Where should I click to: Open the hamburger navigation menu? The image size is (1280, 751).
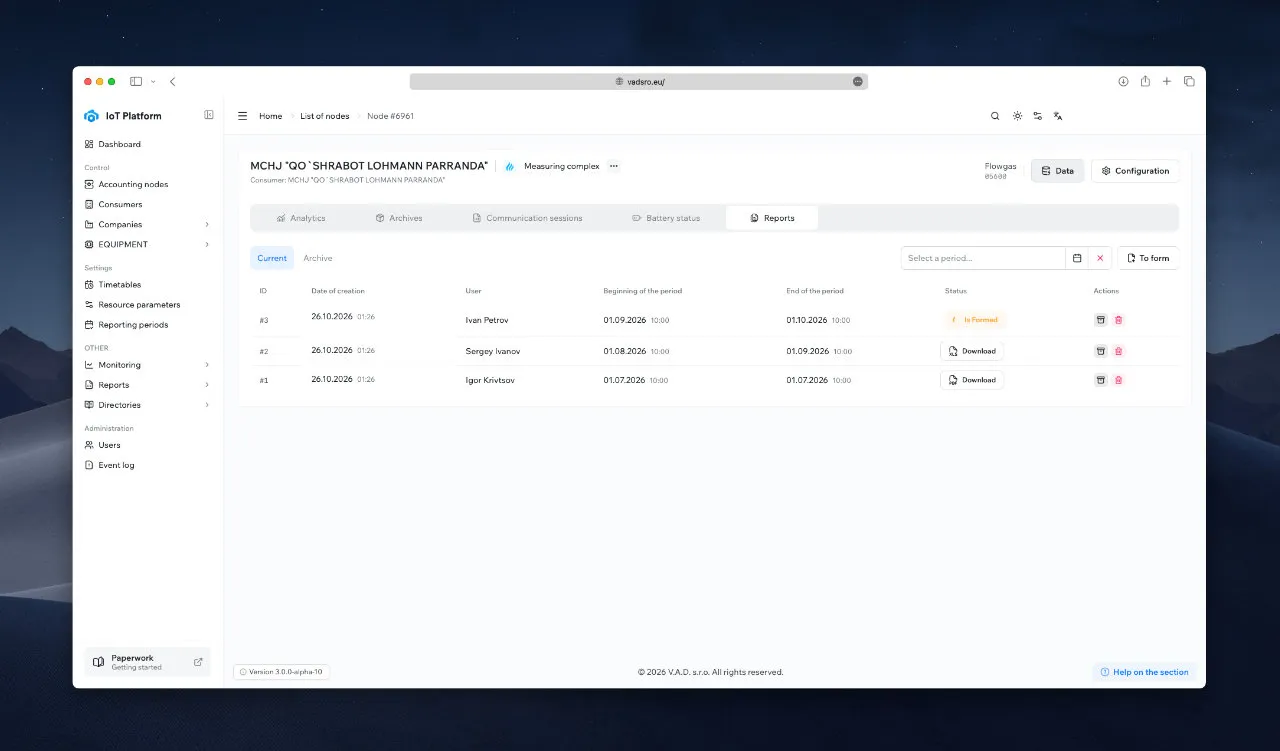[x=242, y=115]
